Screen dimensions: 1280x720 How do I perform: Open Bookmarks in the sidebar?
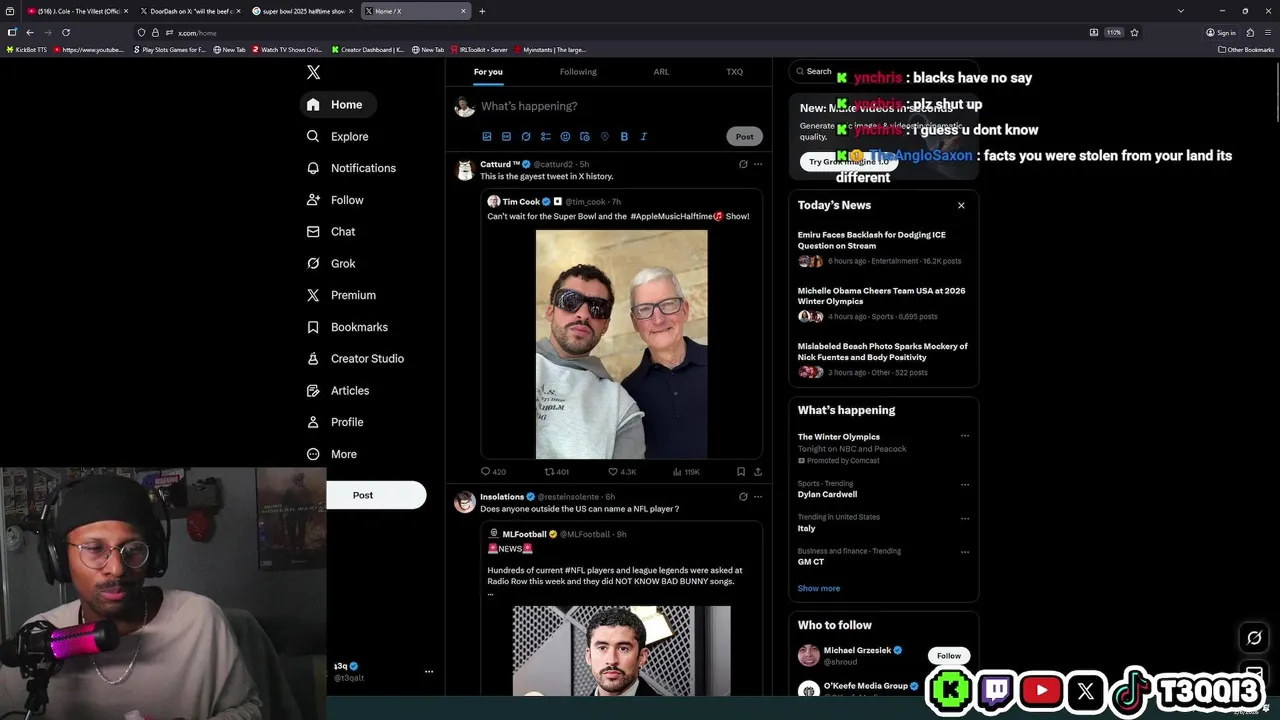[x=347, y=327]
